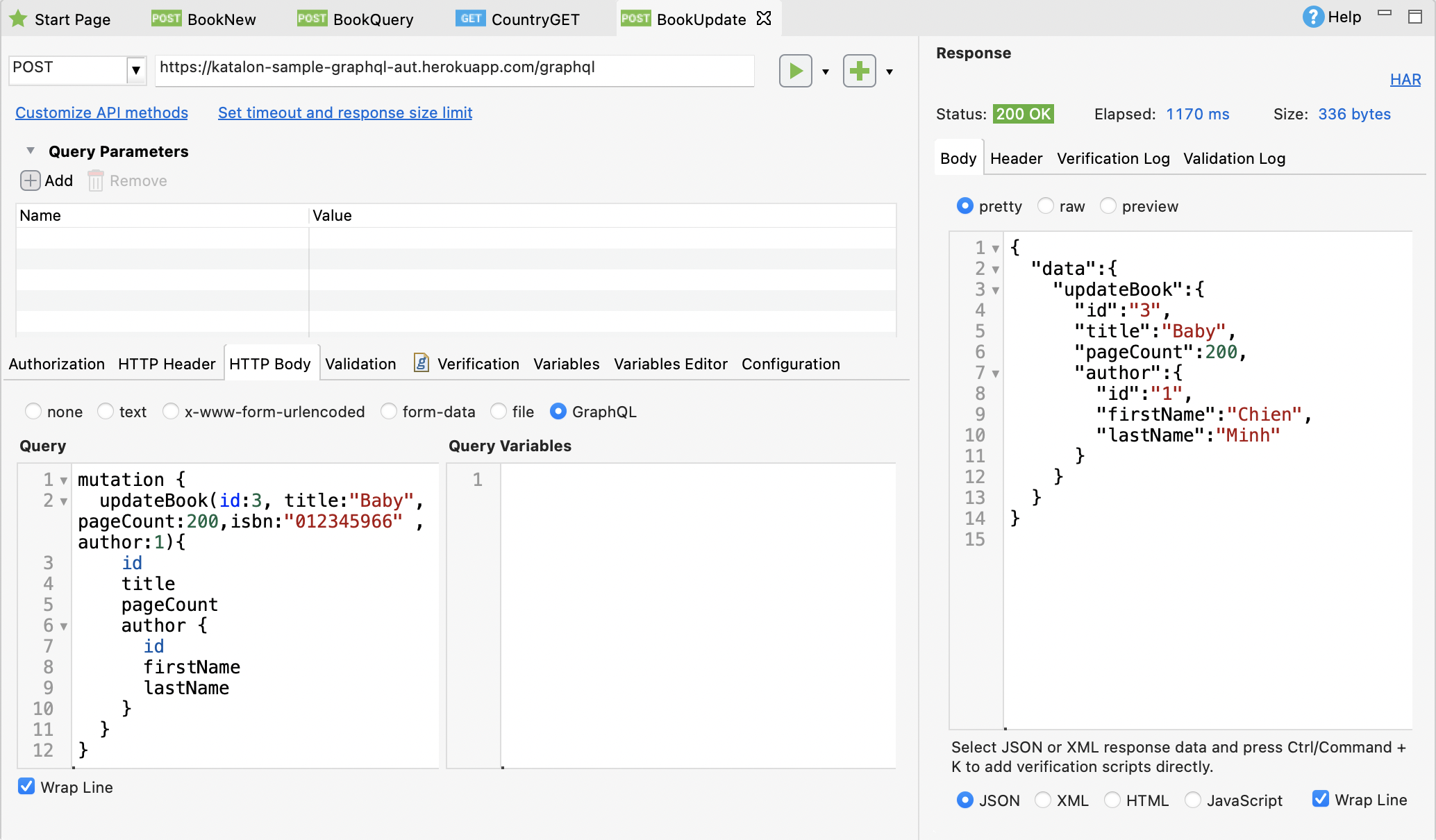Click the Help question mark icon

1312,17
